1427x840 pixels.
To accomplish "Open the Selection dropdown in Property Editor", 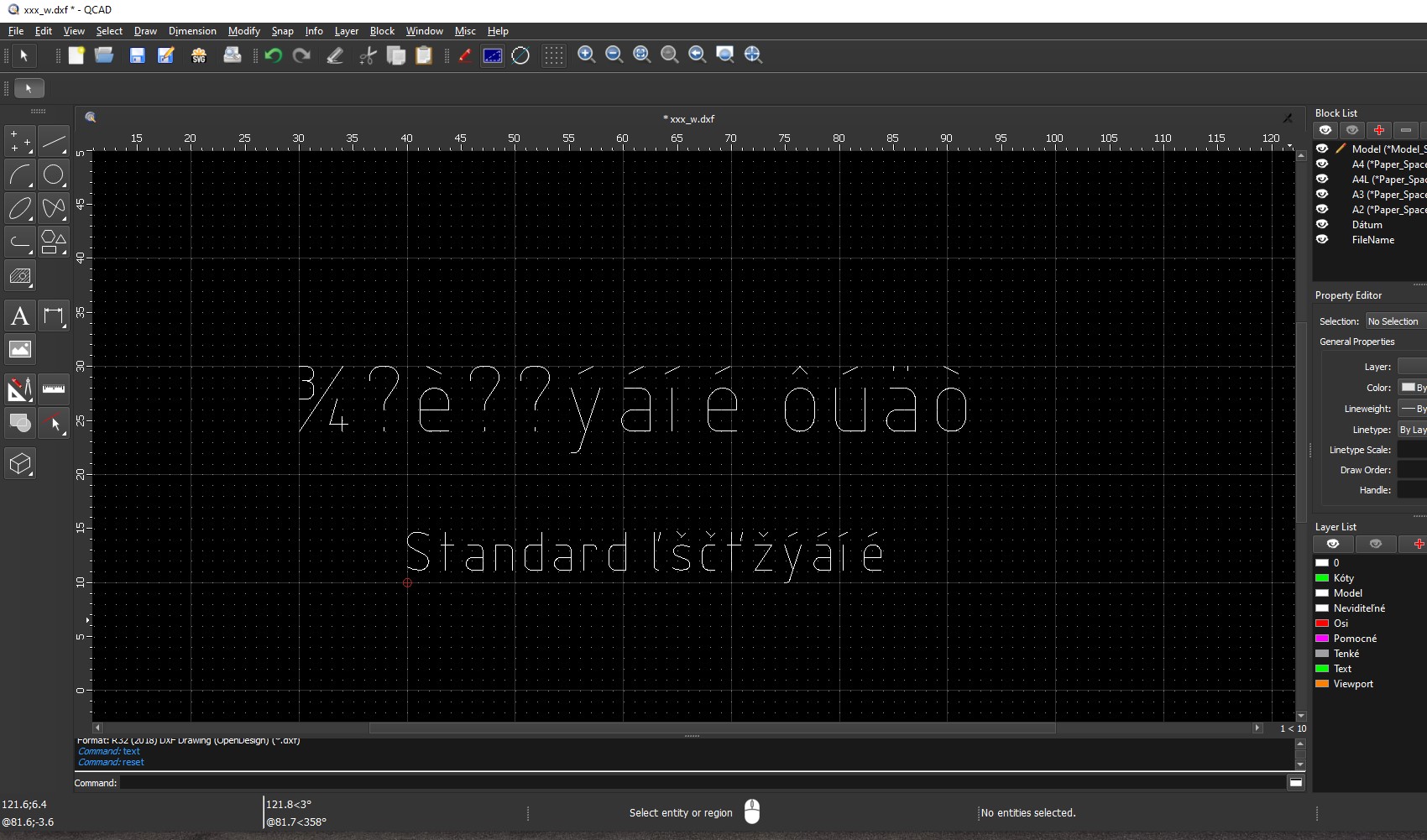I will [1394, 321].
